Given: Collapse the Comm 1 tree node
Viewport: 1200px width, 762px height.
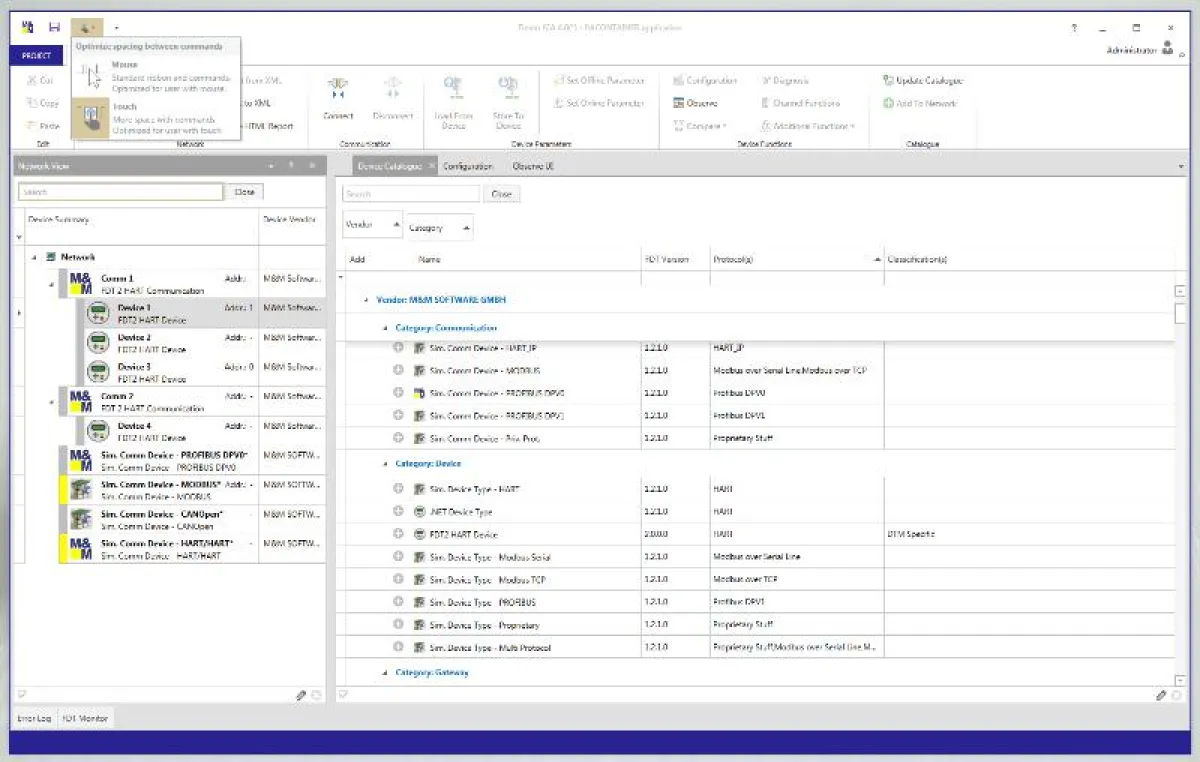Looking at the screenshot, I should click(x=51, y=284).
